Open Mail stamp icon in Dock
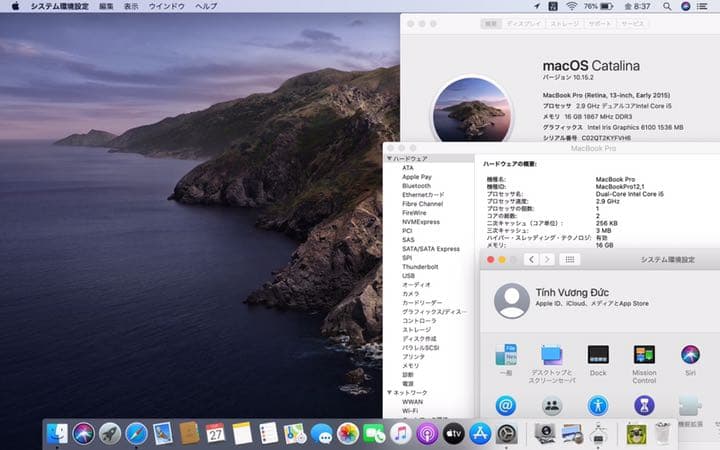720x450 pixels. [x=163, y=433]
